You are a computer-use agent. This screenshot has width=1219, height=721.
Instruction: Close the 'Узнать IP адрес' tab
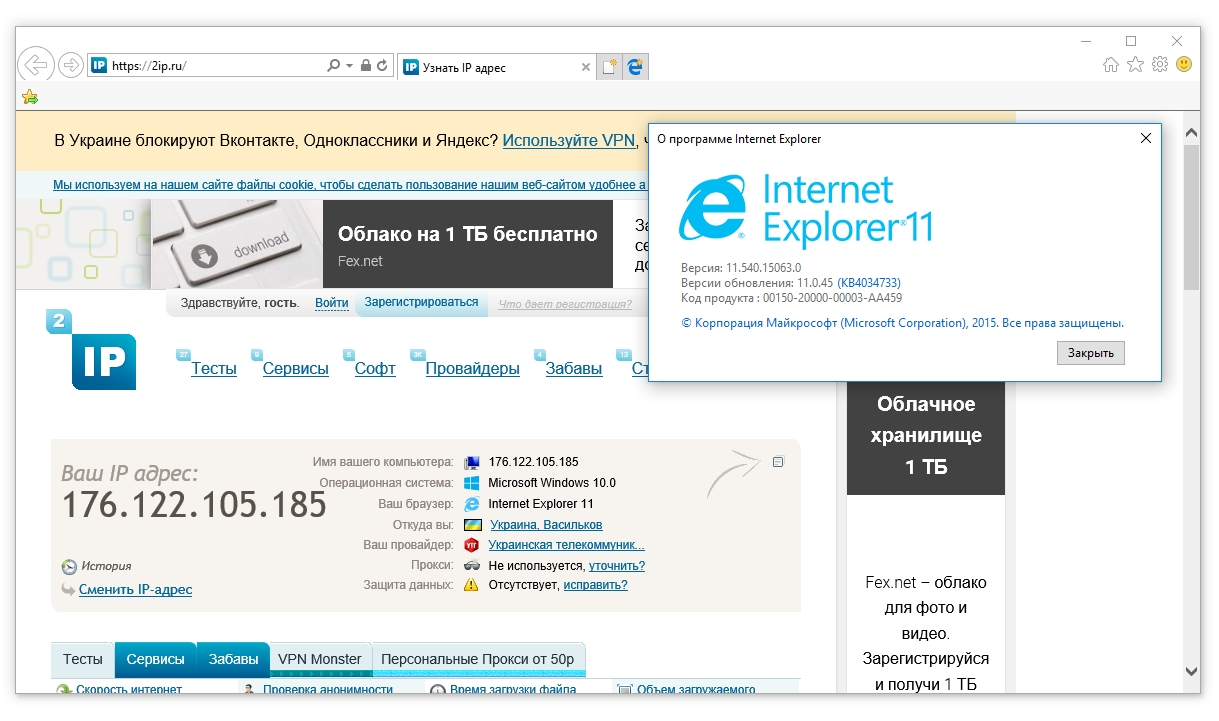click(x=586, y=67)
